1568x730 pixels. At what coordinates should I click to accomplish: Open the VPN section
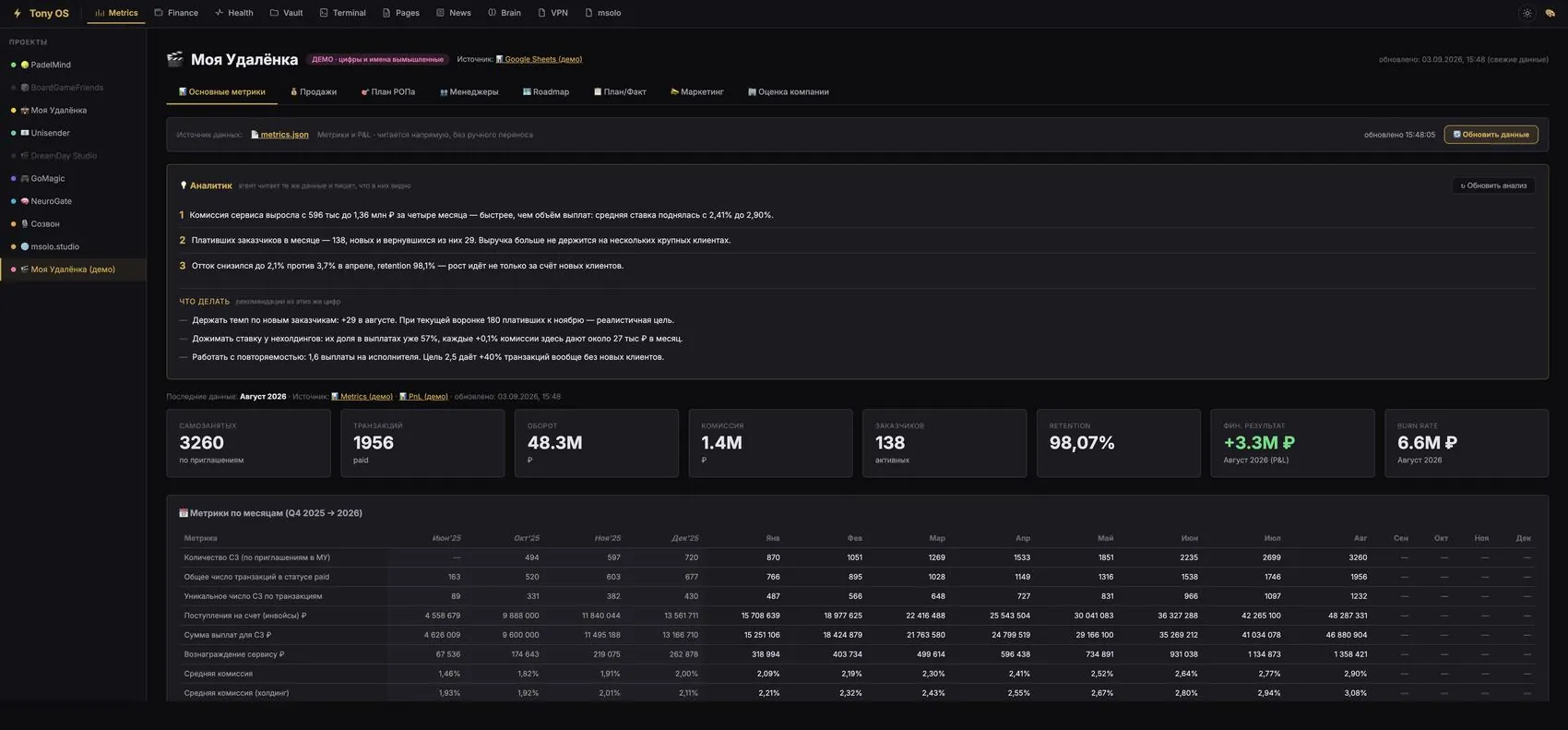[552, 13]
